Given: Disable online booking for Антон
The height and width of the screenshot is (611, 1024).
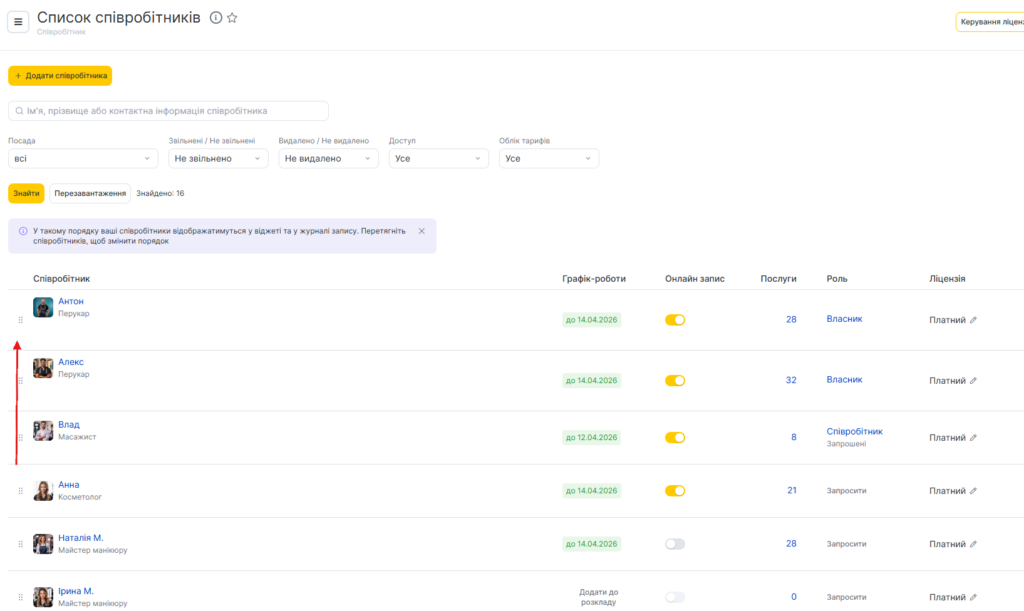Looking at the screenshot, I should coord(675,320).
